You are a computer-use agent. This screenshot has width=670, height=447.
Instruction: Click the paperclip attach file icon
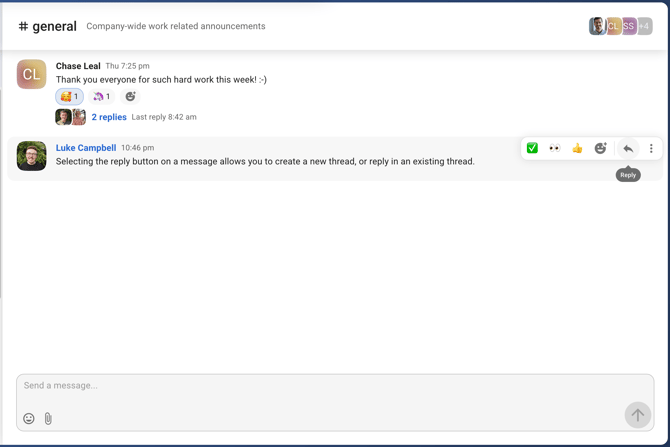point(48,419)
